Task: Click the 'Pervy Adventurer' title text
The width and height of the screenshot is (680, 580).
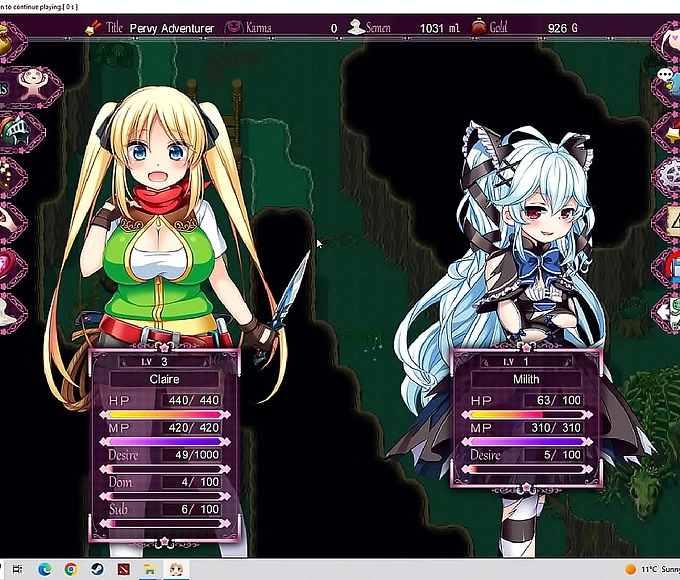Action: 172,29
